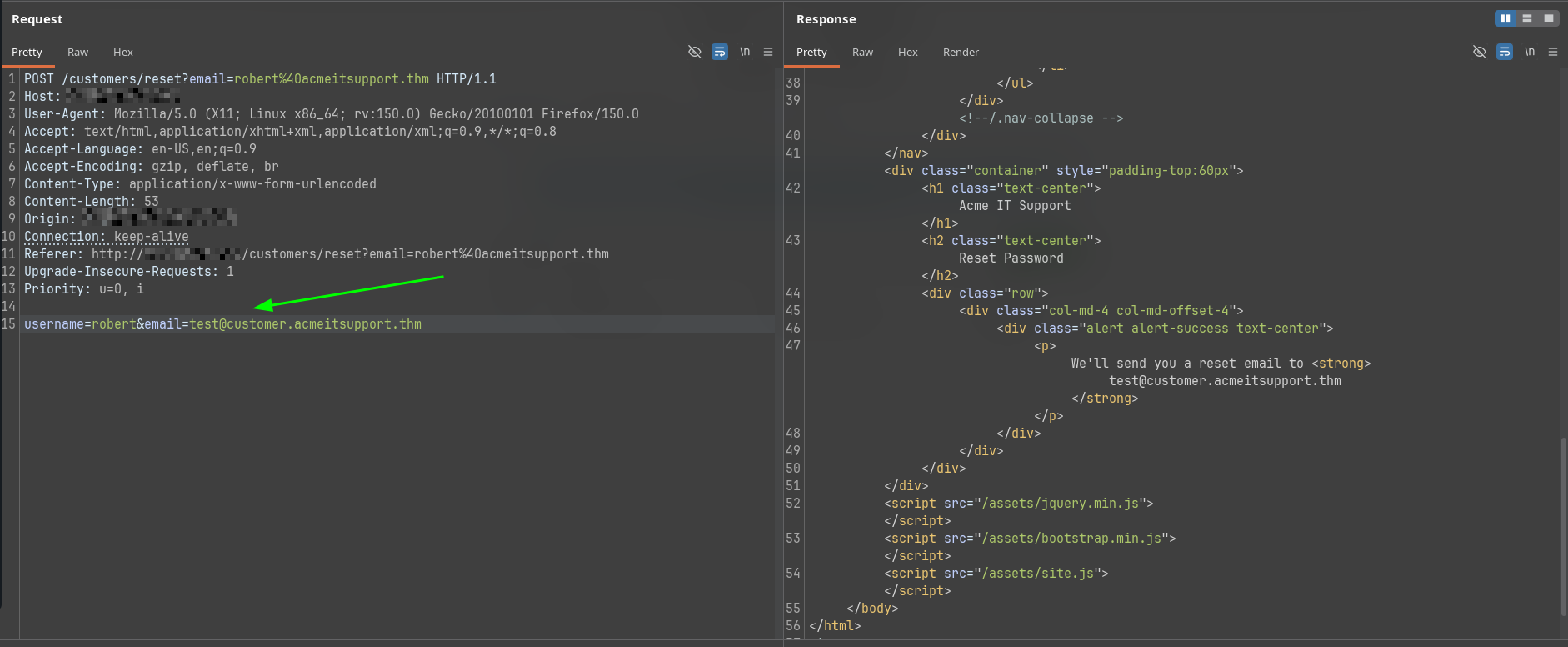Click the Origin header line
1568x647 pixels.
click(x=130, y=219)
